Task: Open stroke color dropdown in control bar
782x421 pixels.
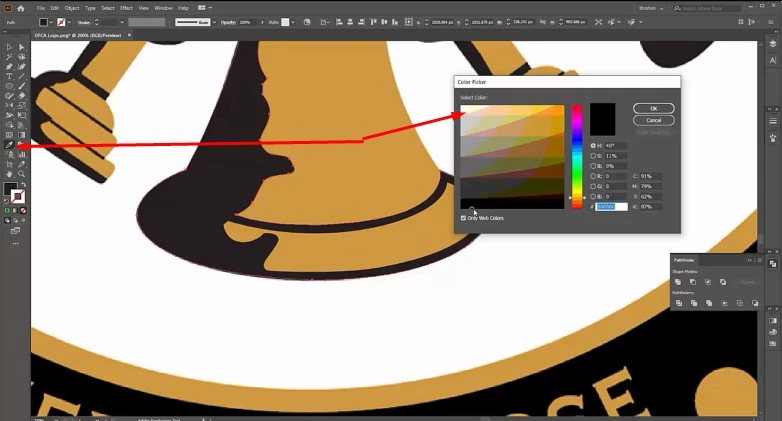Action: click(69, 22)
